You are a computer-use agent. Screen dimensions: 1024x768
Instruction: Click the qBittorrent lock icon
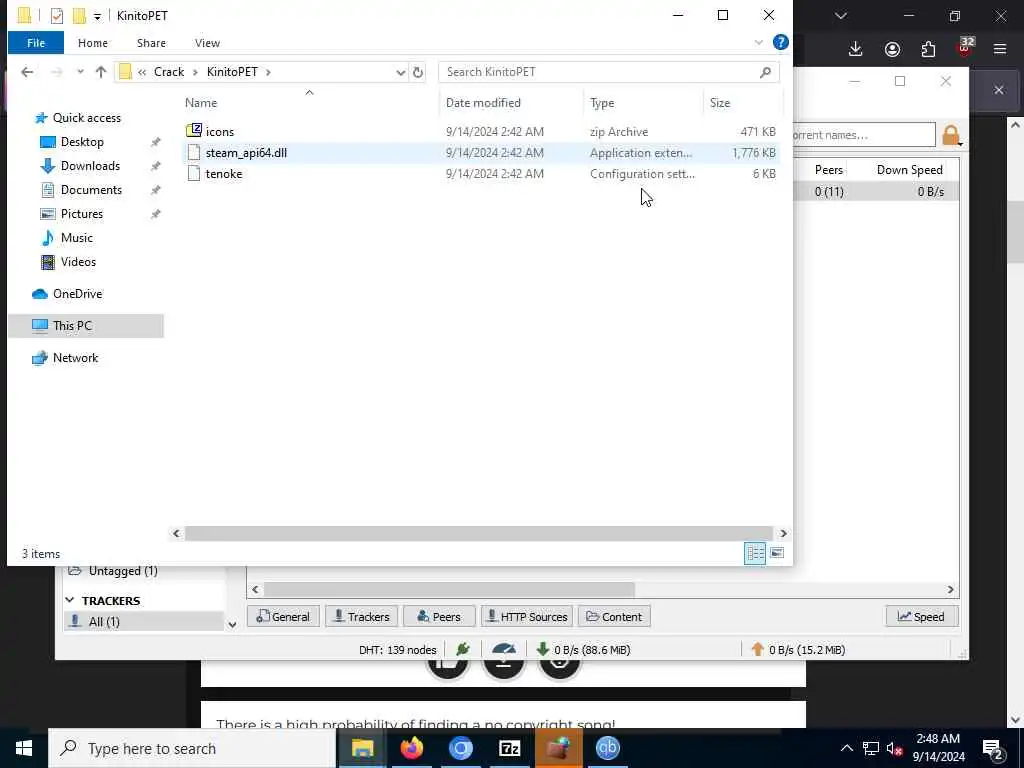pos(952,136)
